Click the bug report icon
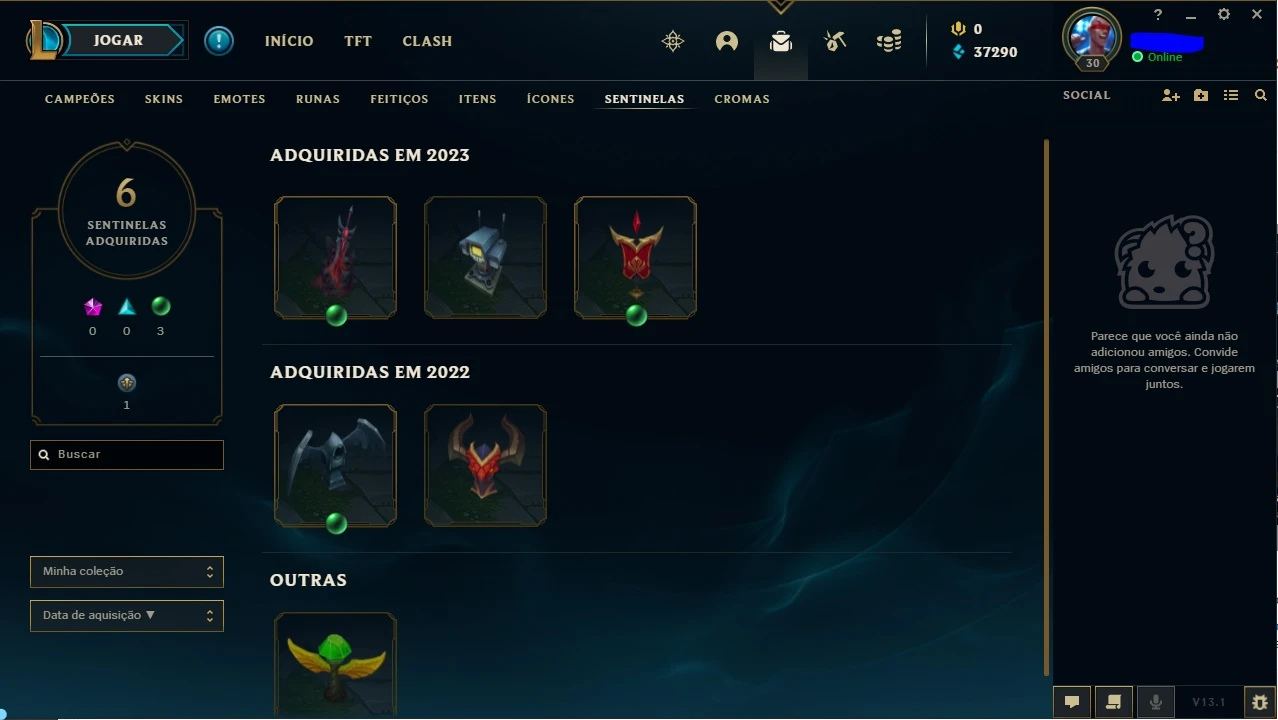Screen dimensions: 1278x720 click(x=1259, y=702)
